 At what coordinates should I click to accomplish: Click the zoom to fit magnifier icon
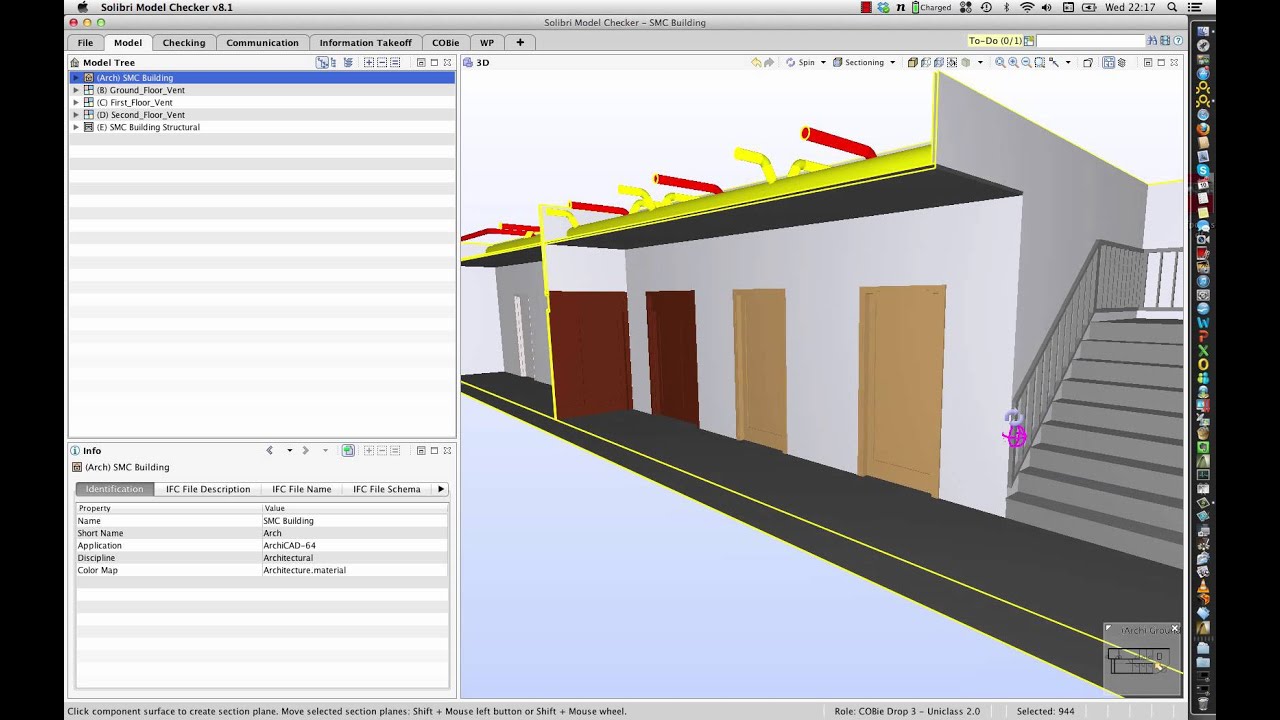pyautogui.click(x=1000, y=62)
